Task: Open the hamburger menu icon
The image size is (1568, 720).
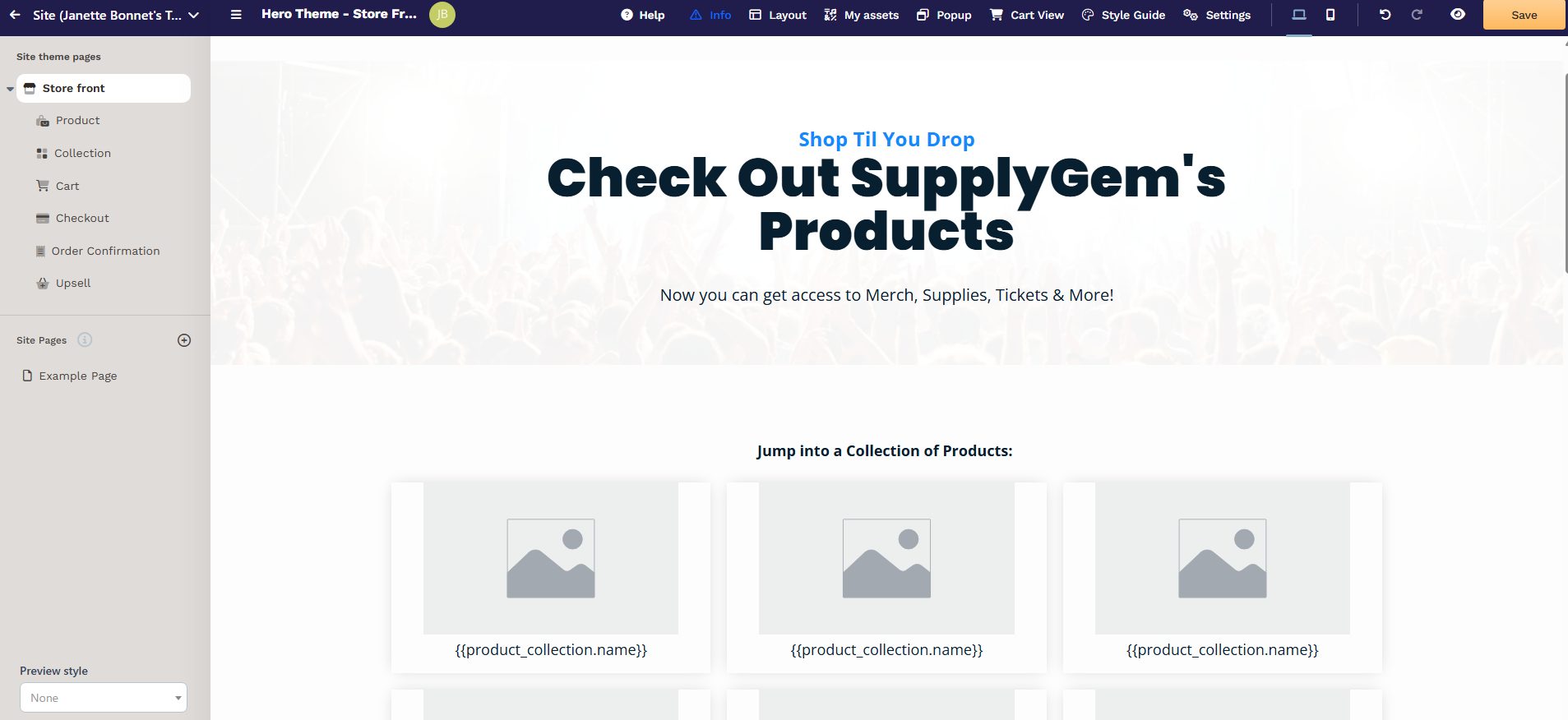Action: click(x=236, y=15)
